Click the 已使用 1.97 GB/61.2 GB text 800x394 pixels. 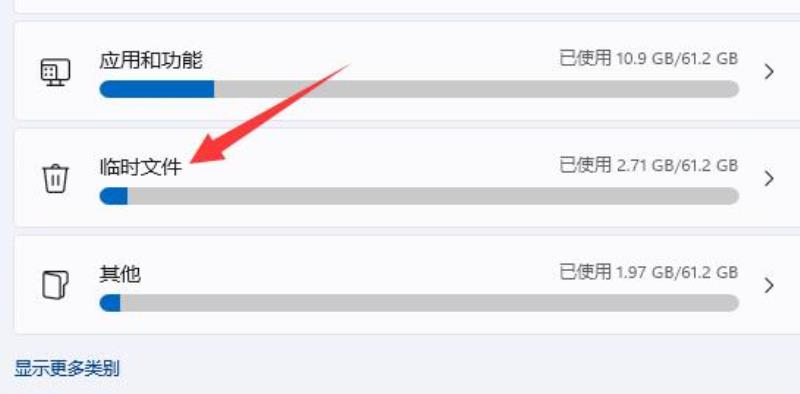(x=648, y=272)
